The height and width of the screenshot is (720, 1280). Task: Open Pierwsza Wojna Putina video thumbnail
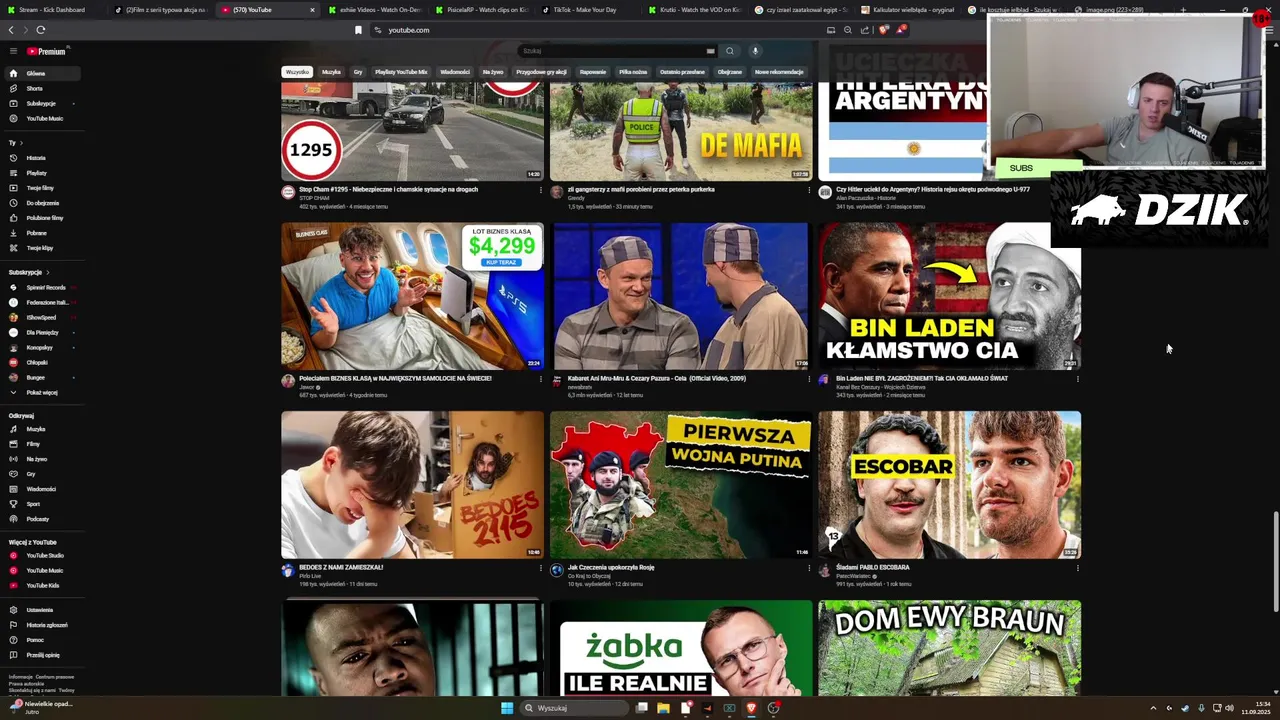tap(681, 485)
